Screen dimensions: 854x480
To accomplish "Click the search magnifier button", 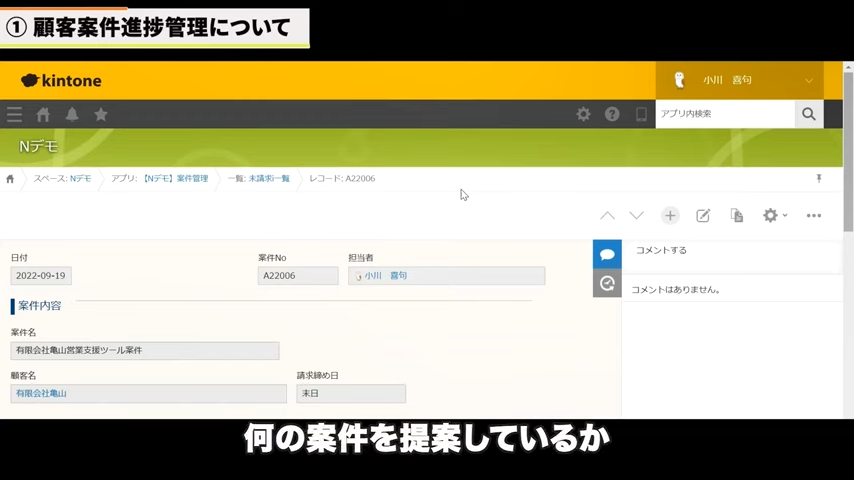I will pyautogui.click(x=809, y=114).
